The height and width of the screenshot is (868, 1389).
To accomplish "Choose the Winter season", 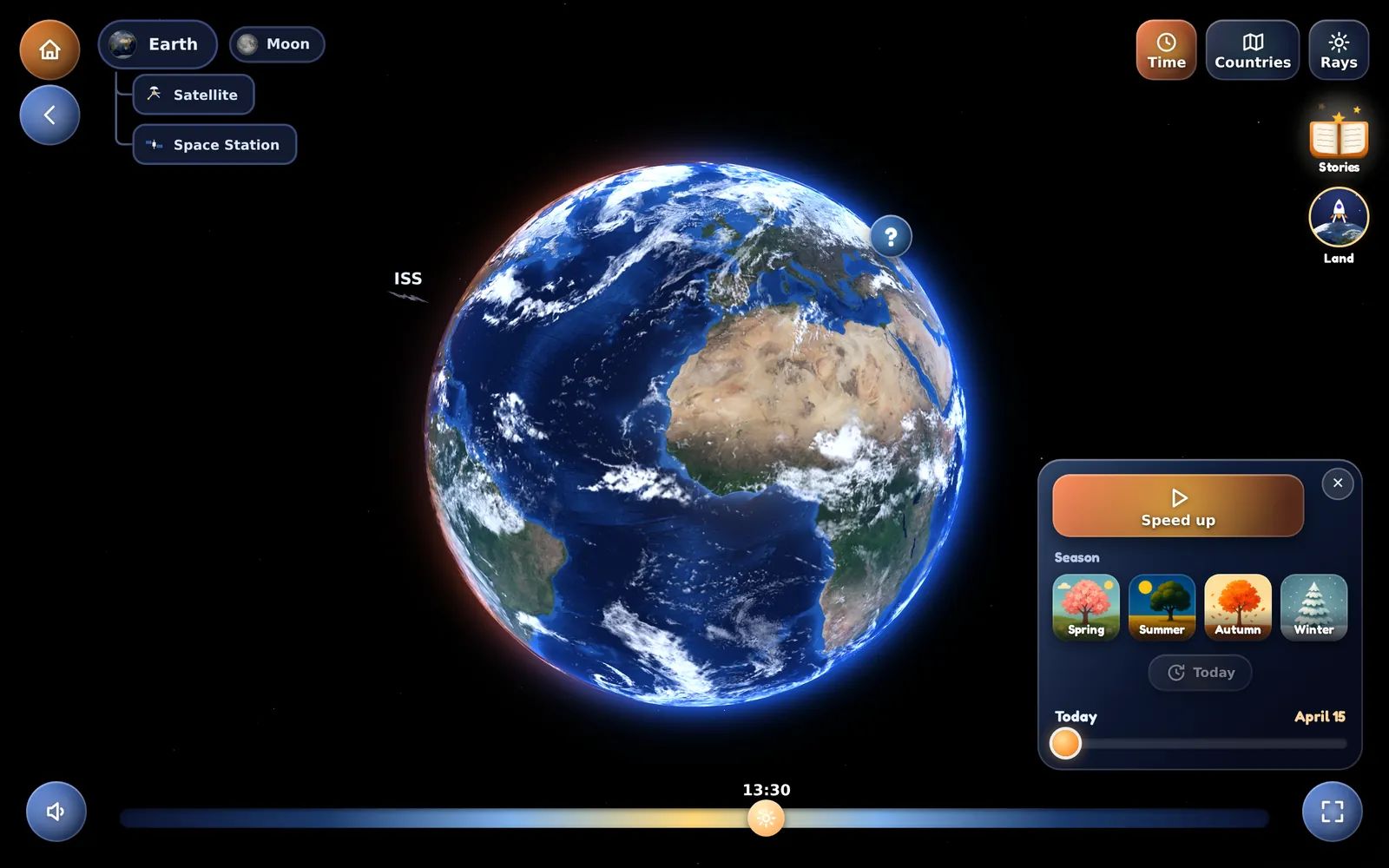I will coord(1313,607).
